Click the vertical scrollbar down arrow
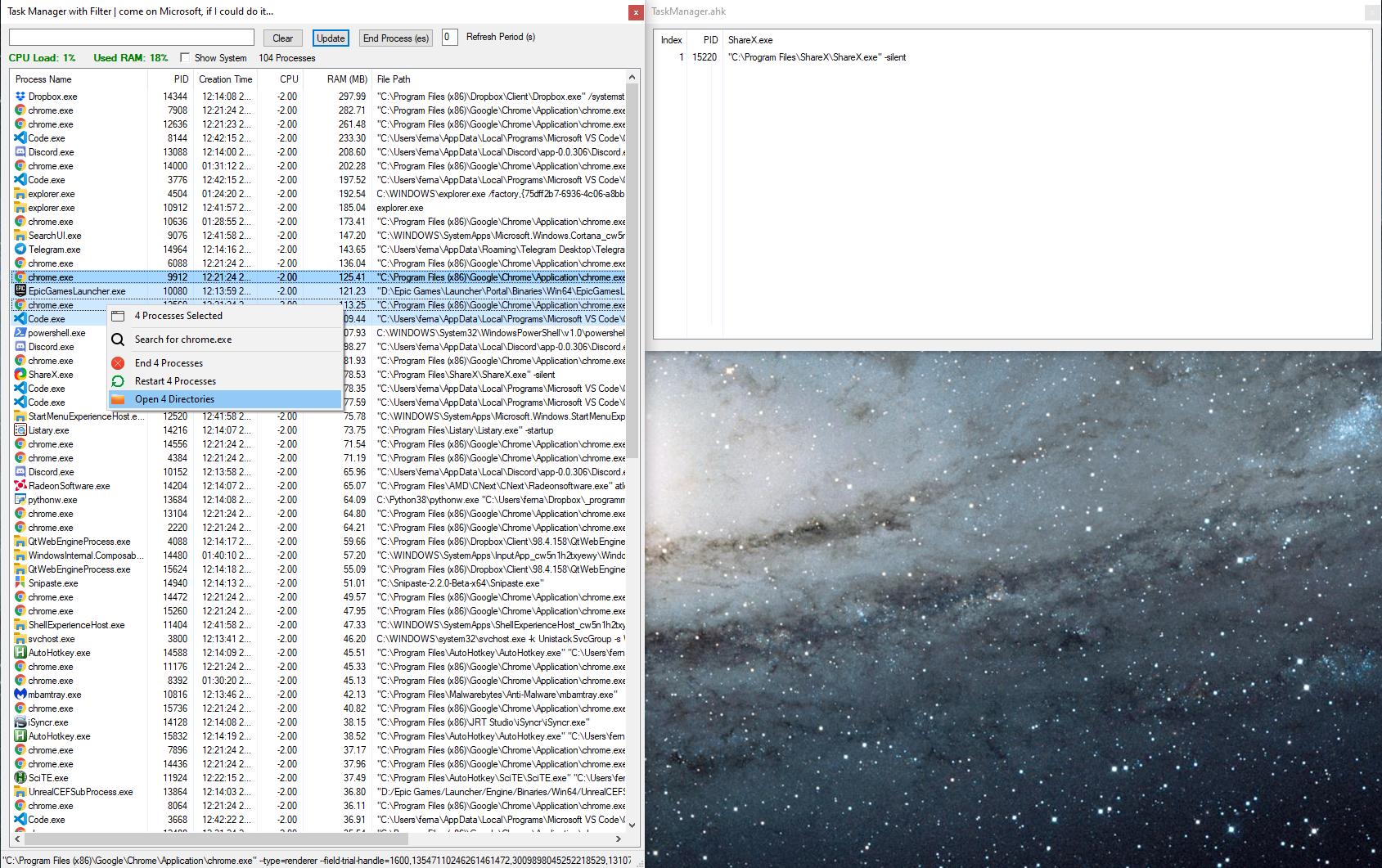The image size is (1382, 868). pyautogui.click(x=632, y=825)
